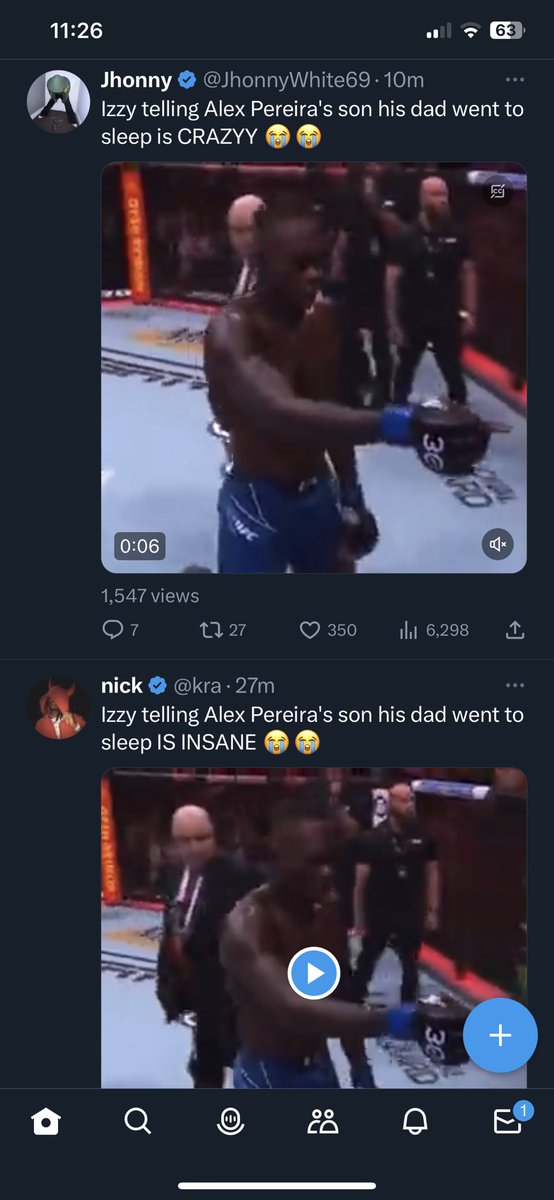Viewport: 554px width, 1200px height.
Task: Toggle captions icon on first video
Action: point(497,192)
